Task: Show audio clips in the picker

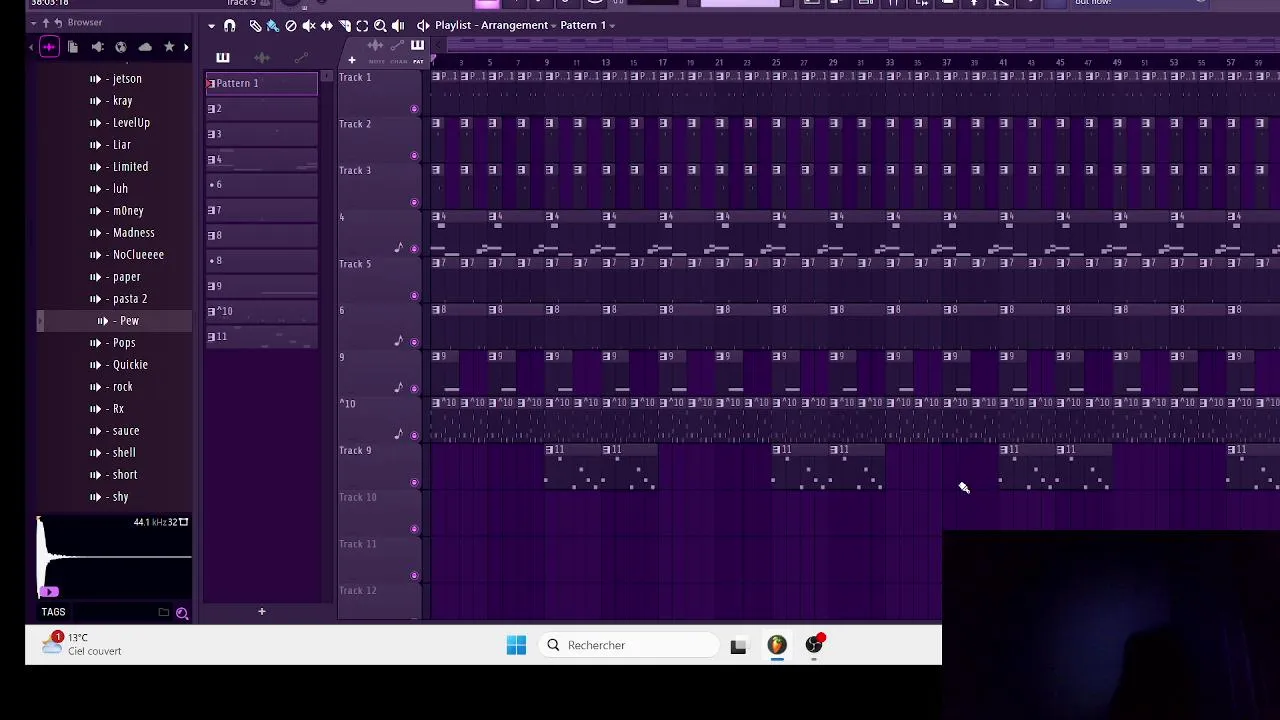Action: point(262,58)
